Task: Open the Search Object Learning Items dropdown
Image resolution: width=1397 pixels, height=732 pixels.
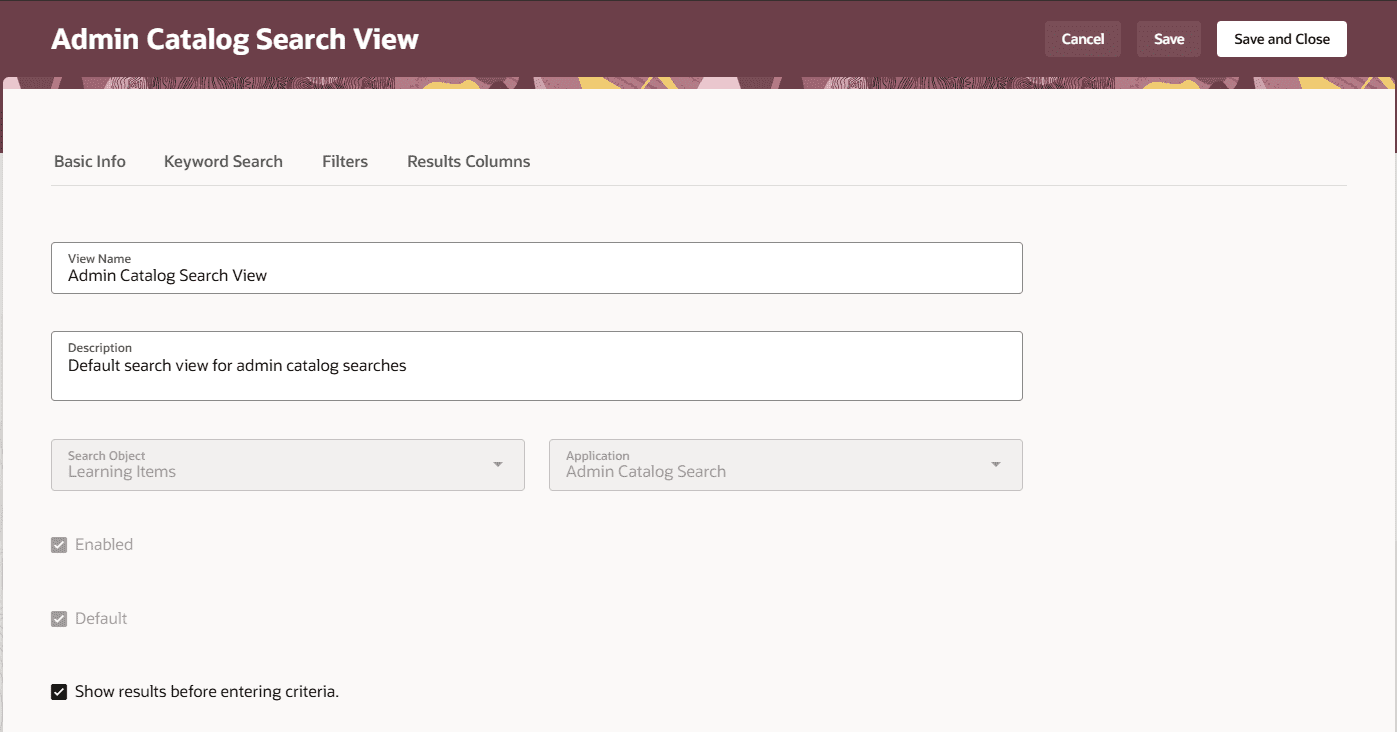Action: click(288, 465)
